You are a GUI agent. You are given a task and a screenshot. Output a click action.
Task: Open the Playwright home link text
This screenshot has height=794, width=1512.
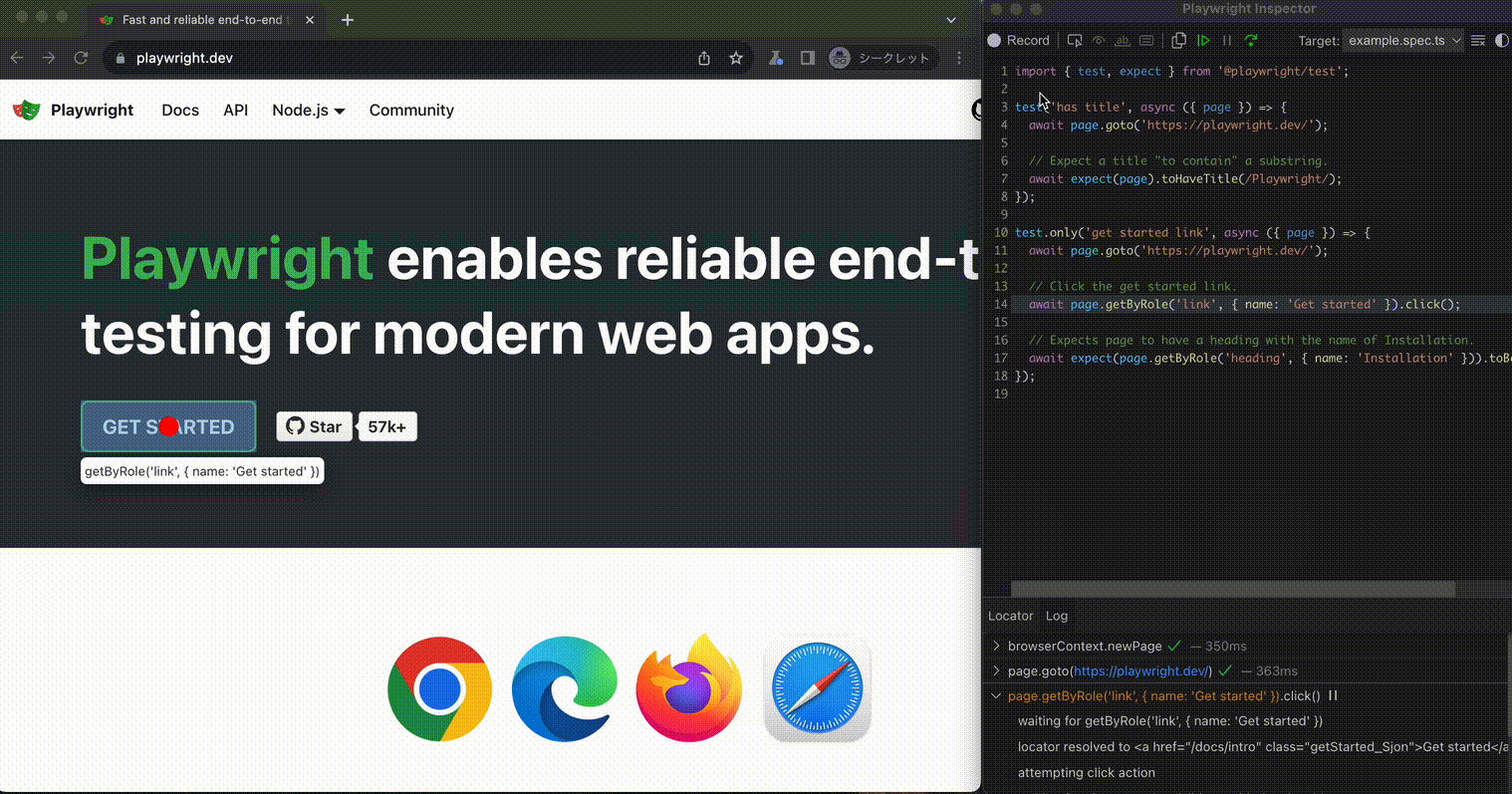tap(92, 110)
